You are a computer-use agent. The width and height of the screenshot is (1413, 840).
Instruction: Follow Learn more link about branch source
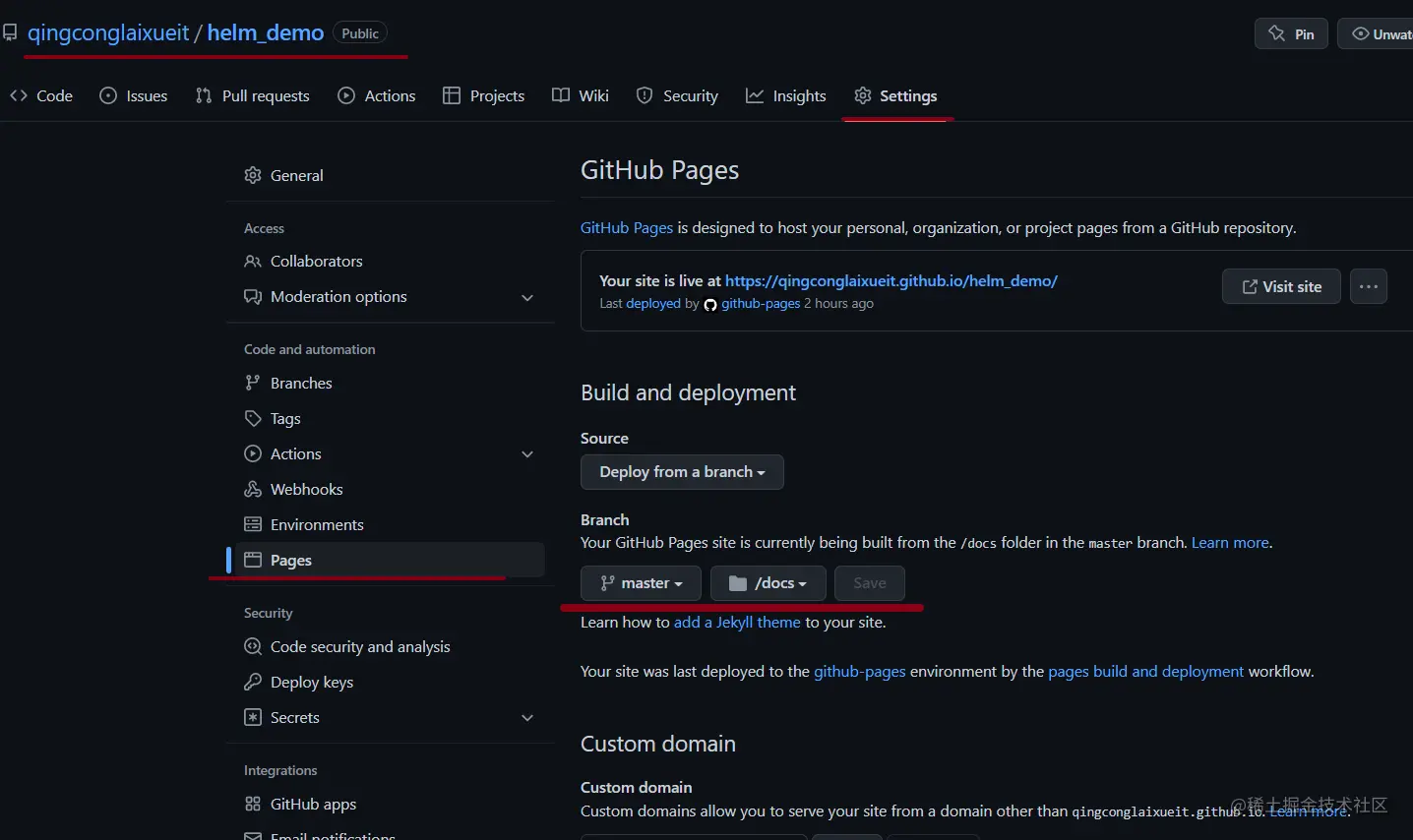click(x=1230, y=542)
